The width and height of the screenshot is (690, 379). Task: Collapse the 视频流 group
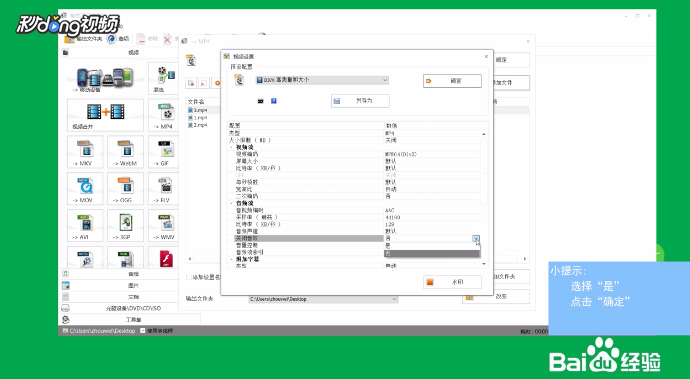coord(231,147)
